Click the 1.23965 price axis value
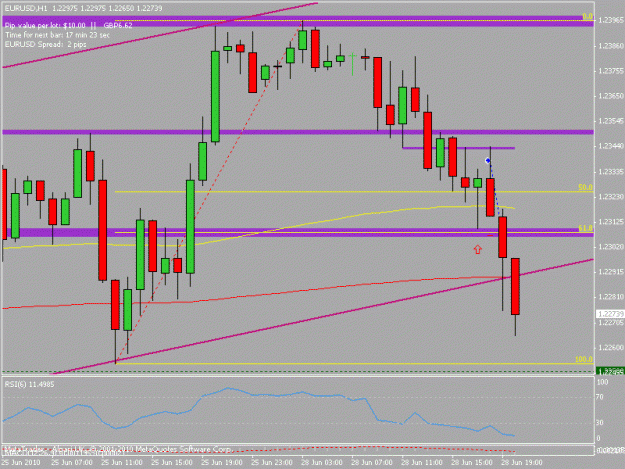The width and height of the screenshot is (625, 469). 611,20
